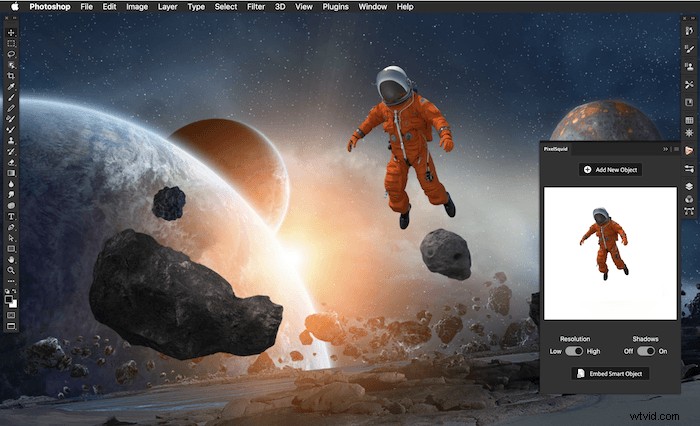
Task: Expand the left toolbar double-arrow
Action: click(x=15, y=18)
